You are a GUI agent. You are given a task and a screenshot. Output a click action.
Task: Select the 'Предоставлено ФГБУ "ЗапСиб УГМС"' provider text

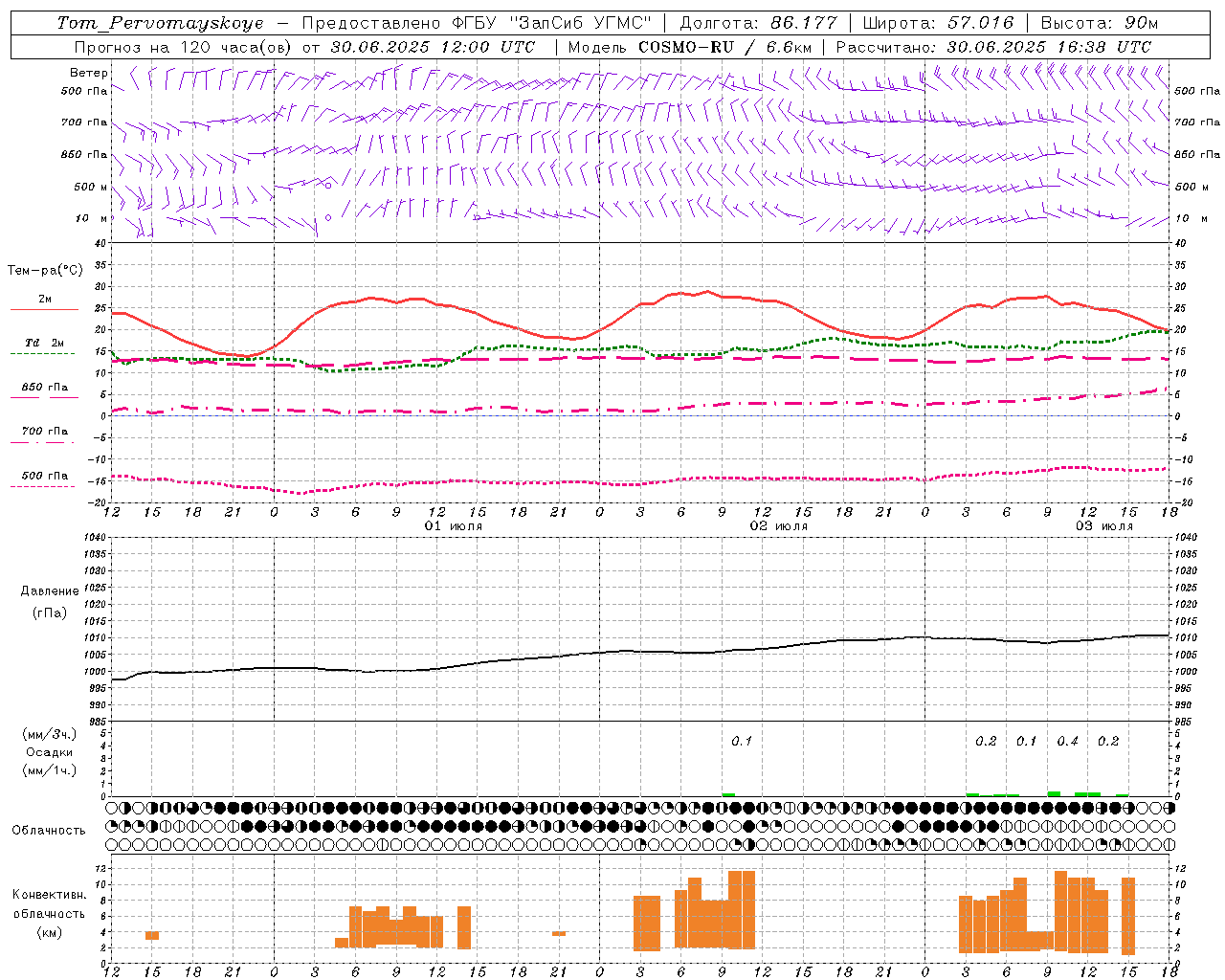click(477, 23)
